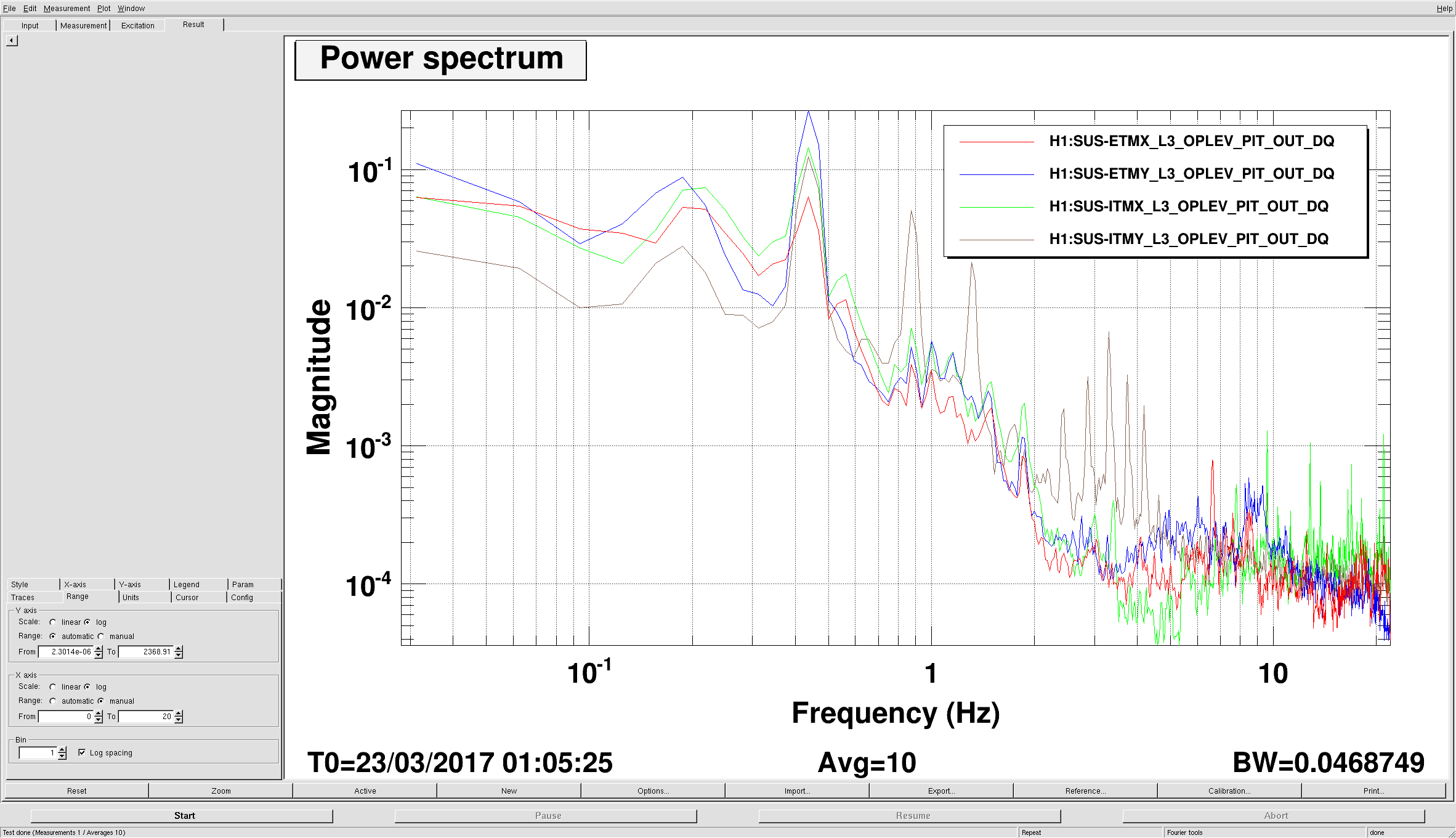The height and width of the screenshot is (838, 1456).
Task: Open the Help menu
Action: [1444, 8]
